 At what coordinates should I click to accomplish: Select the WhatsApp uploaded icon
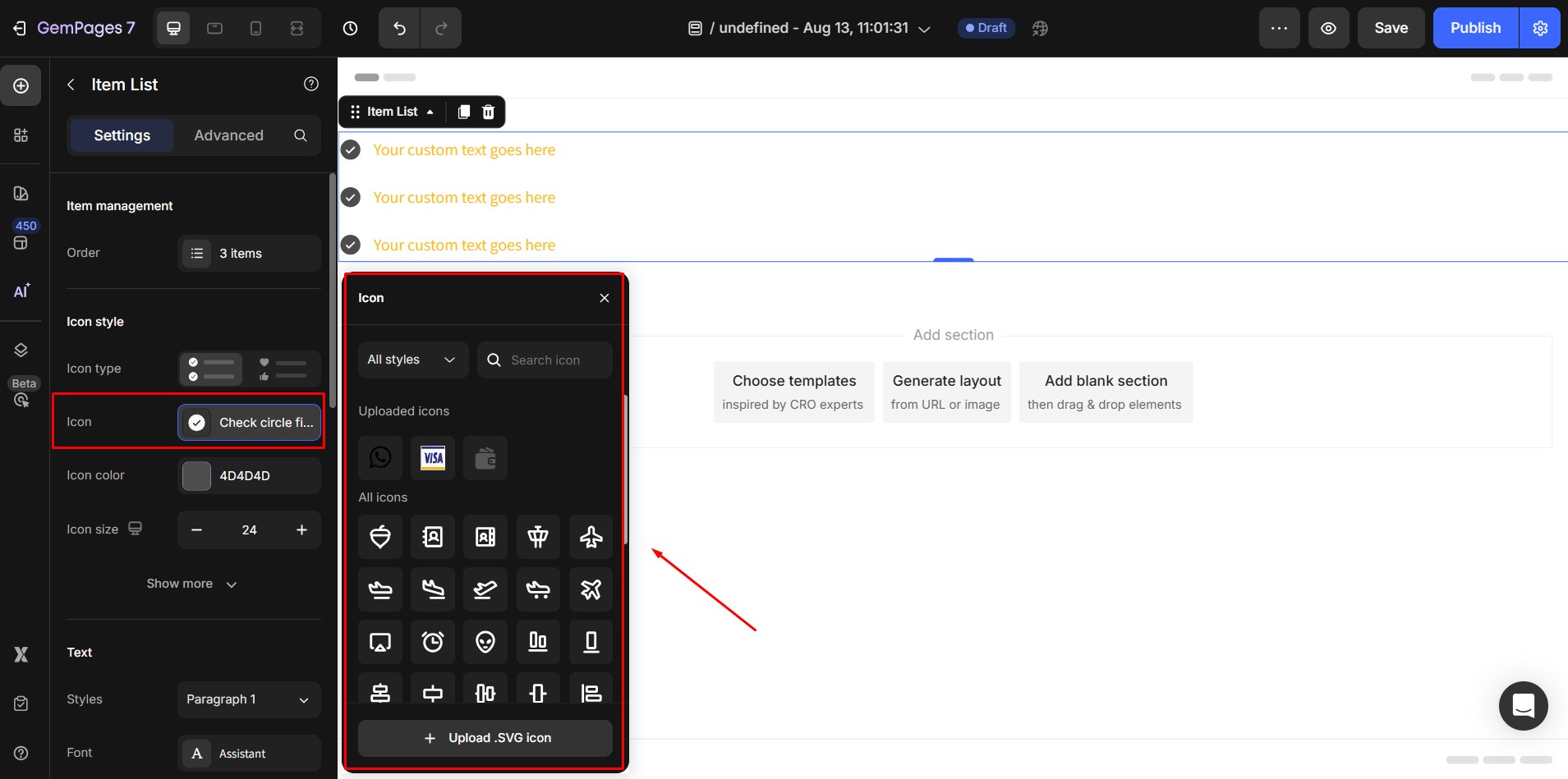[379, 458]
